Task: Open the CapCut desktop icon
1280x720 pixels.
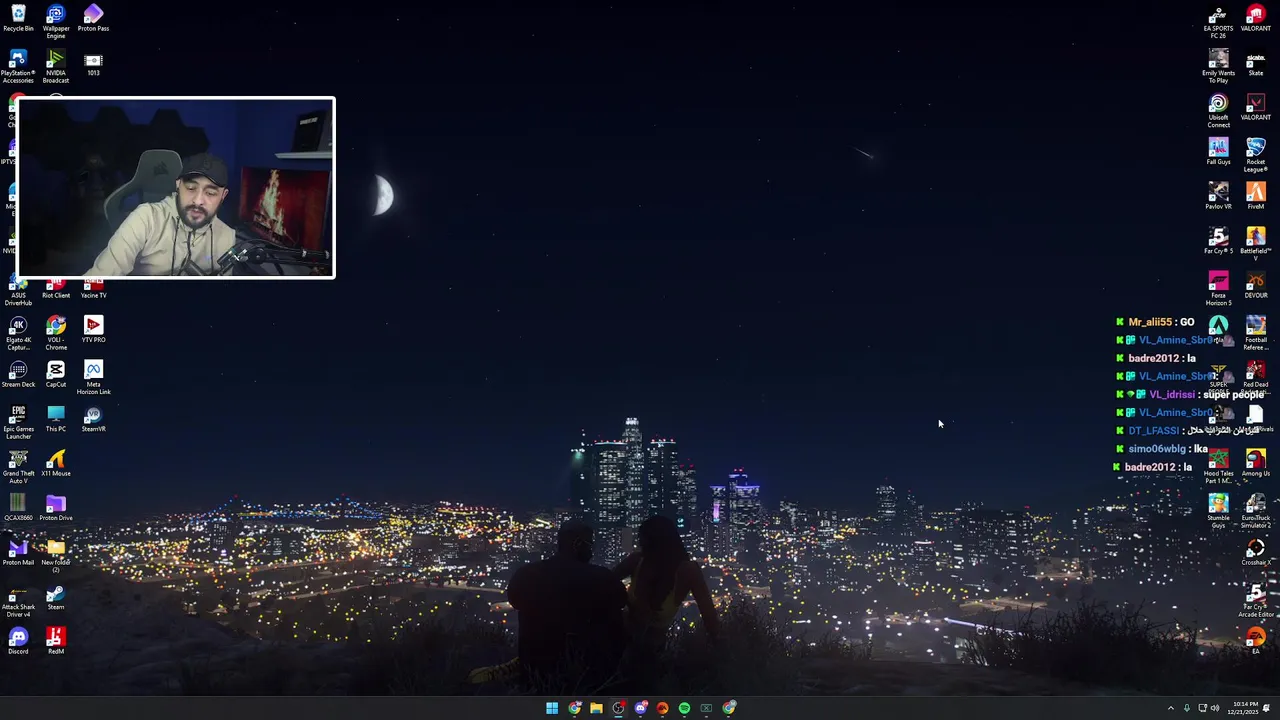Action: pos(56,375)
